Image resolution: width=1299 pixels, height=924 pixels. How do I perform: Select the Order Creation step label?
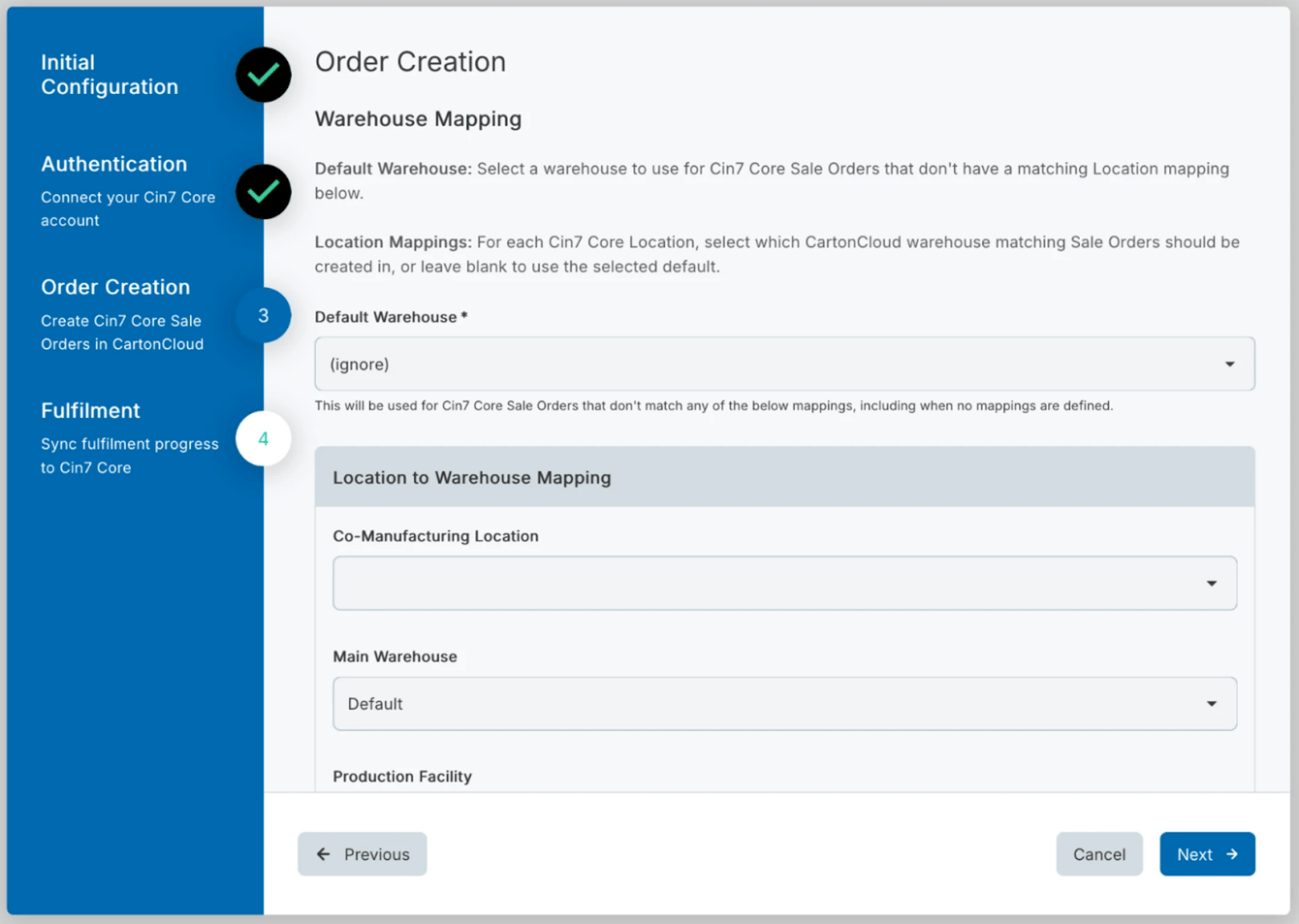click(115, 287)
